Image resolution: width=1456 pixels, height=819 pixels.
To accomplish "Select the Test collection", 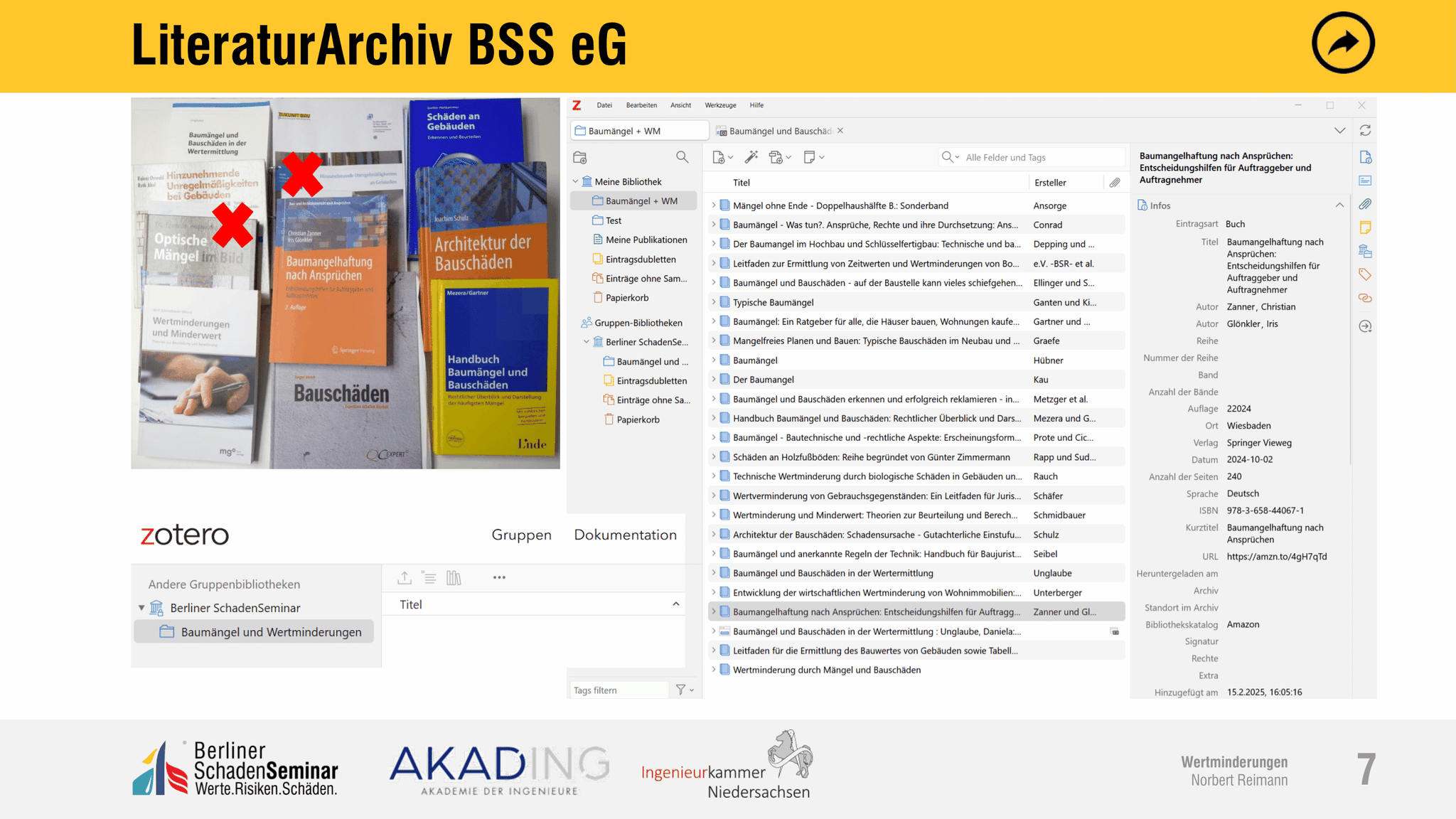I will [614, 220].
